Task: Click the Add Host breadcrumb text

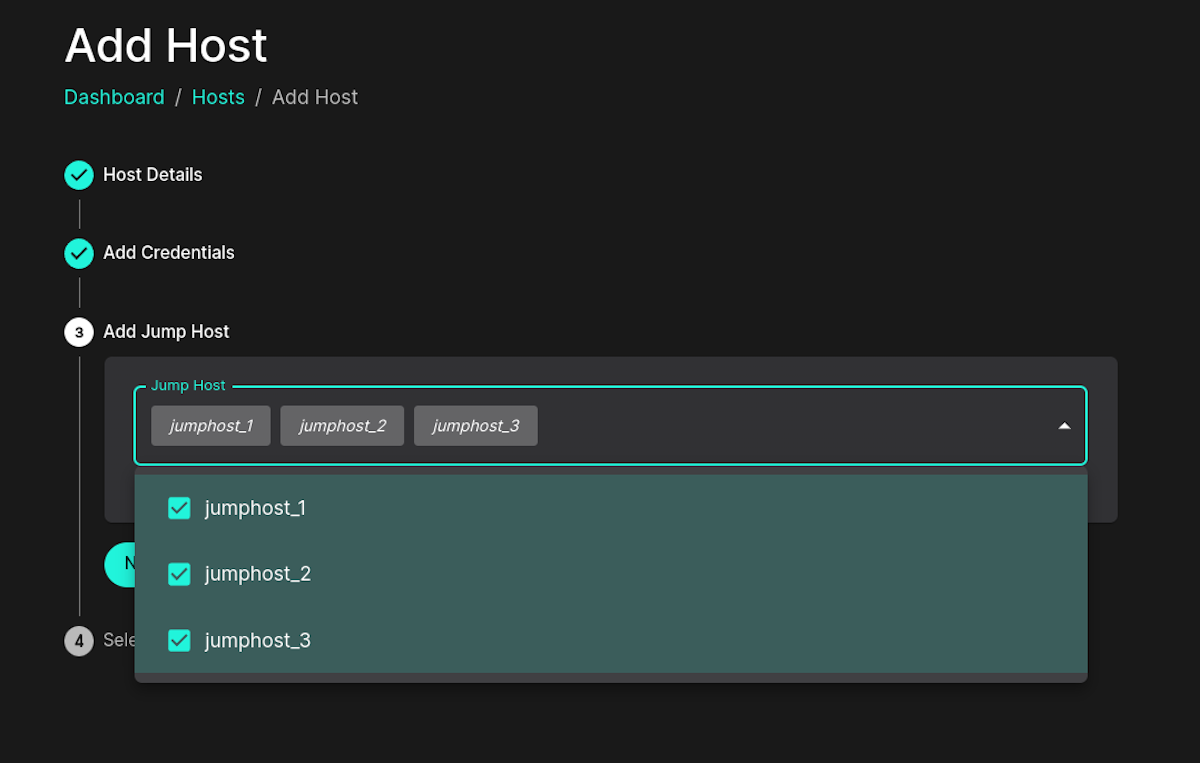Action: 314,96
